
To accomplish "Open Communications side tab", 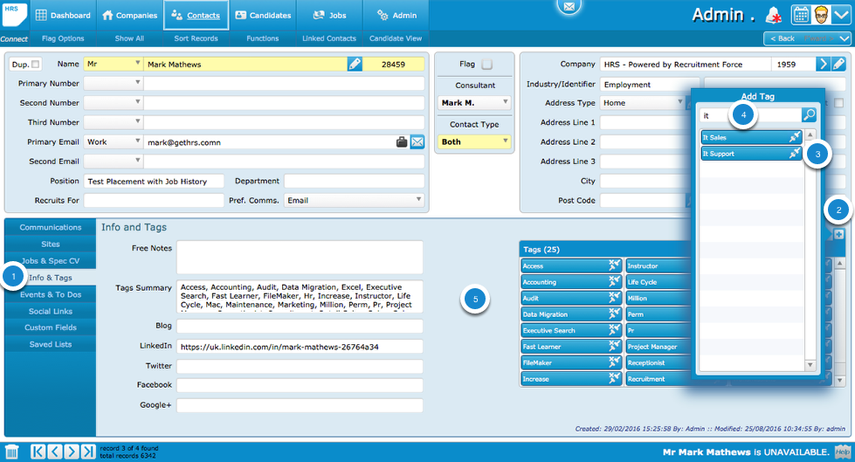I will [50, 227].
